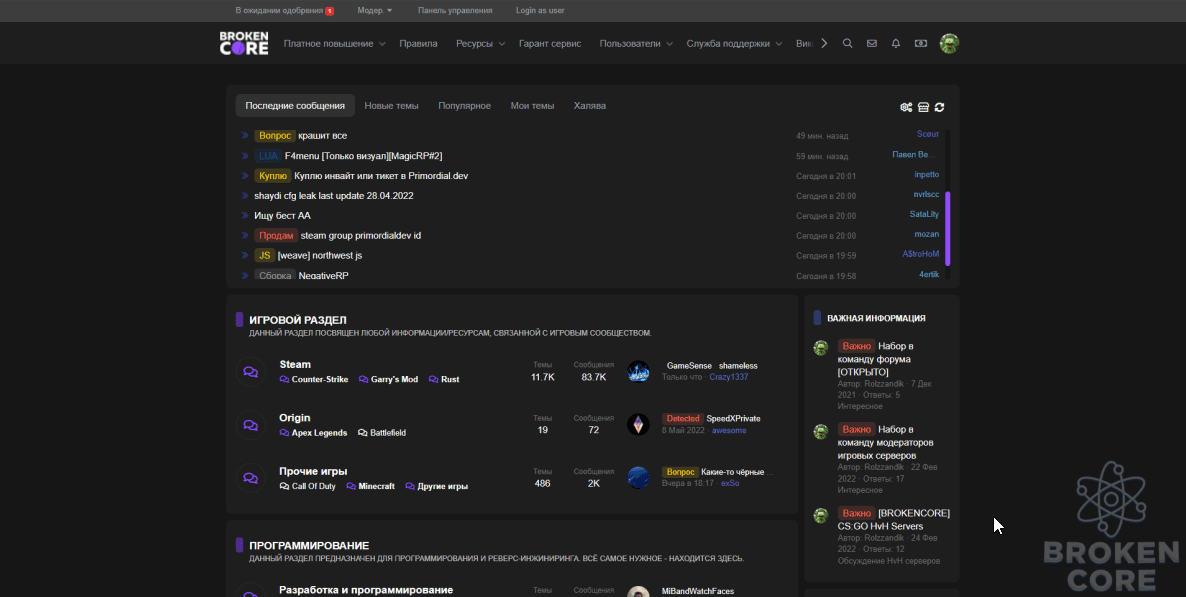Open thread shaydi cfg leak last update
The height and width of the screenshot is (597, 1186).
tap(334, 196)
